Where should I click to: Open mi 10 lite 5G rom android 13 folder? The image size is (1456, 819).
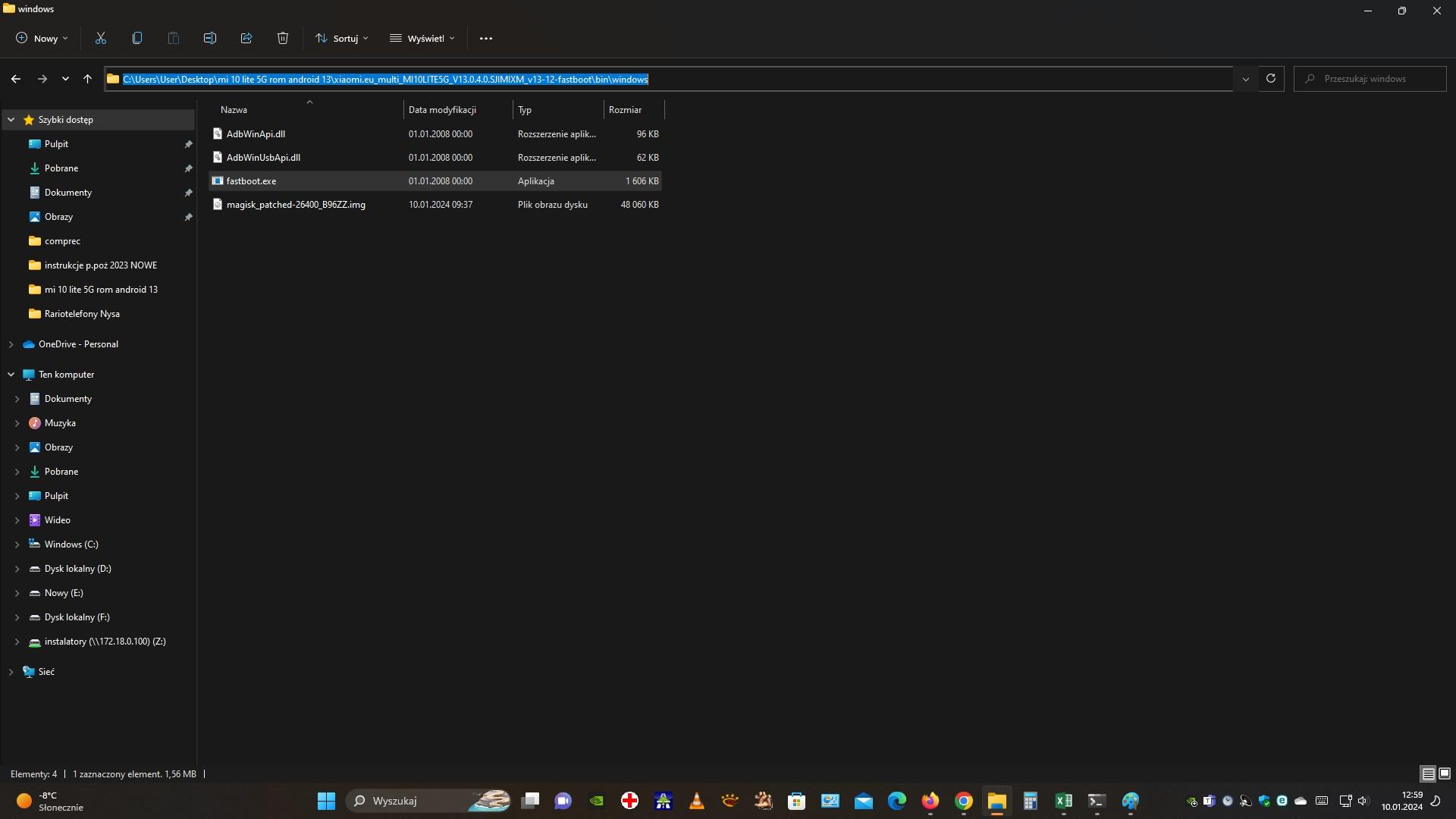[101, 290]
